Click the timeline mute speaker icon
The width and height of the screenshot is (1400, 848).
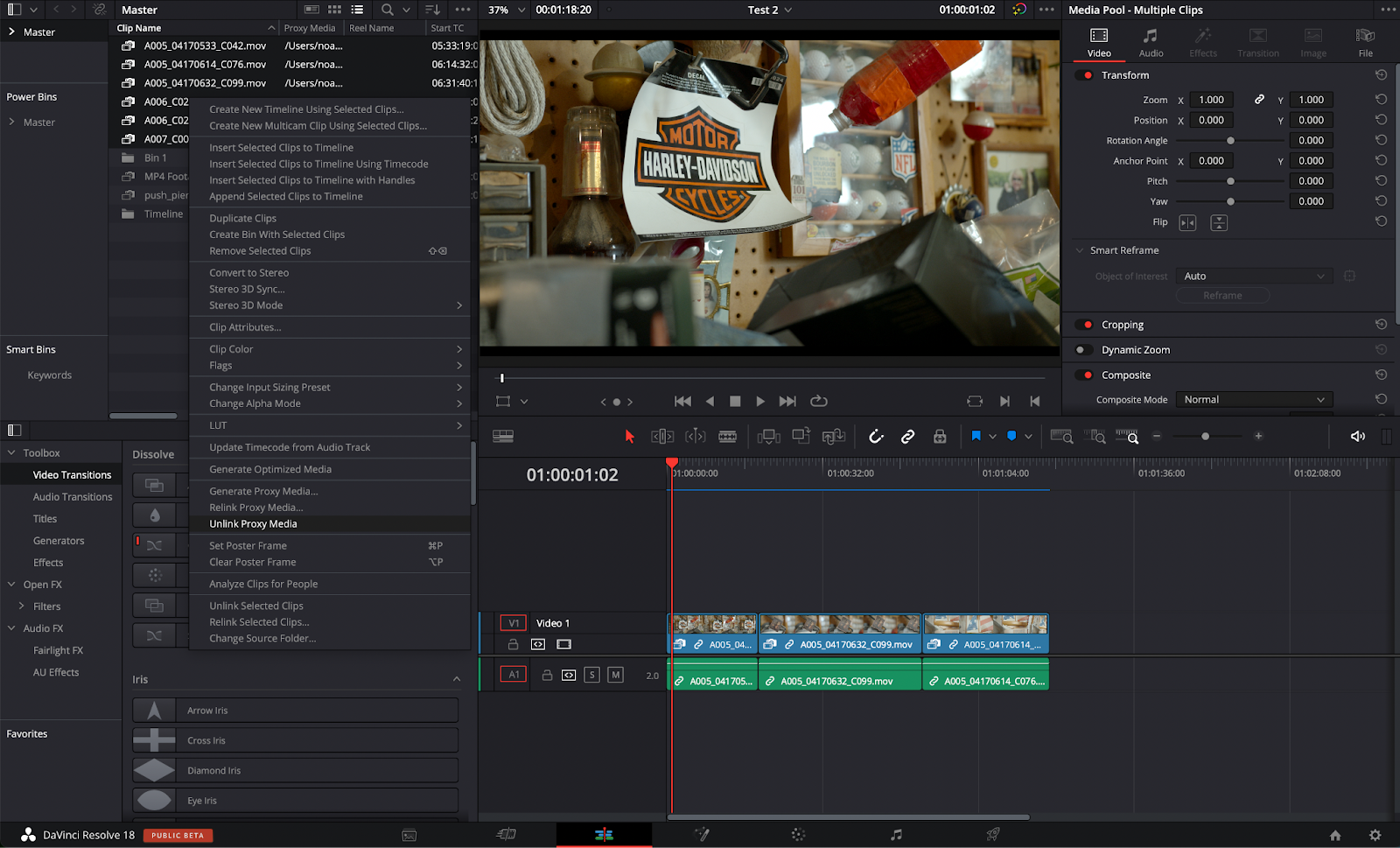pyautogui.click(x=1357, y=436)
